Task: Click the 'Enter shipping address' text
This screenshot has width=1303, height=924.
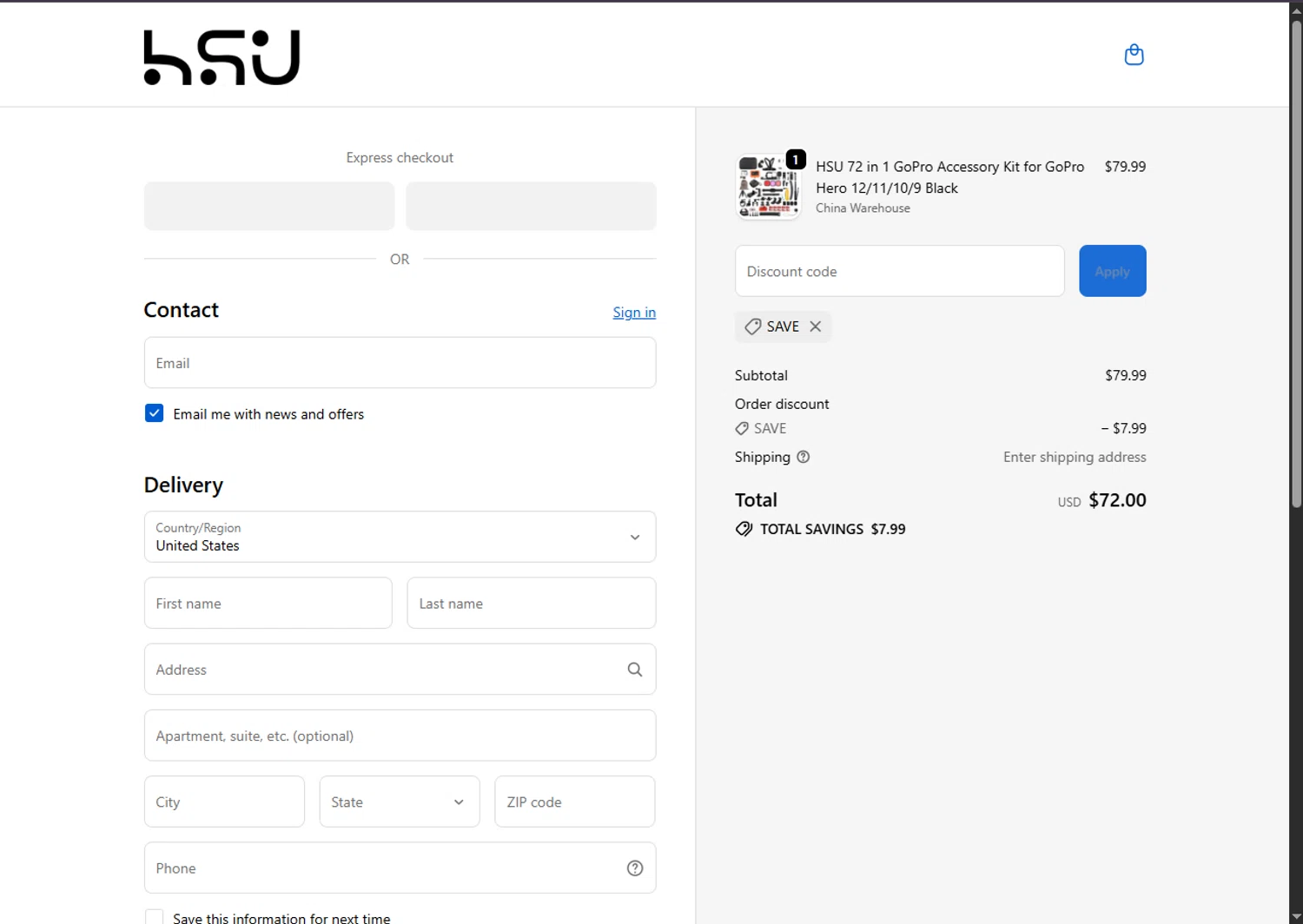Action: tap(1075, 457)
